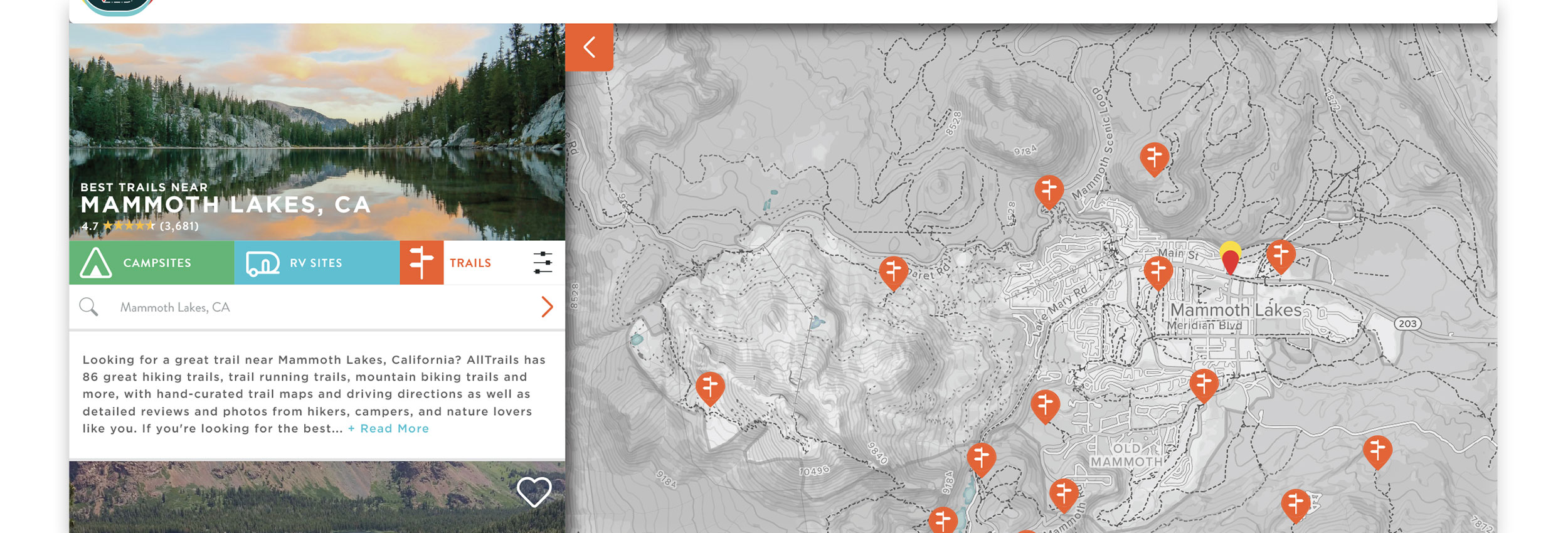Select the trail marker beside the Minaret Rd label

(893, 273)
